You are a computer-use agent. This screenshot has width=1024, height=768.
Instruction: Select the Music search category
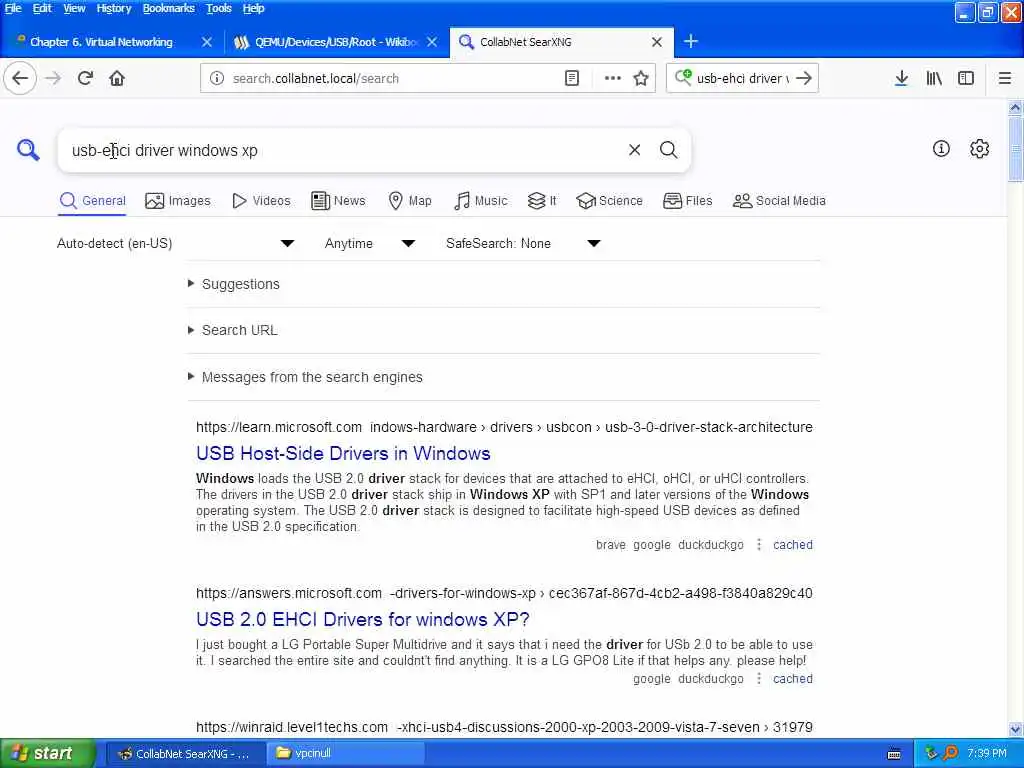pos(480,201)
